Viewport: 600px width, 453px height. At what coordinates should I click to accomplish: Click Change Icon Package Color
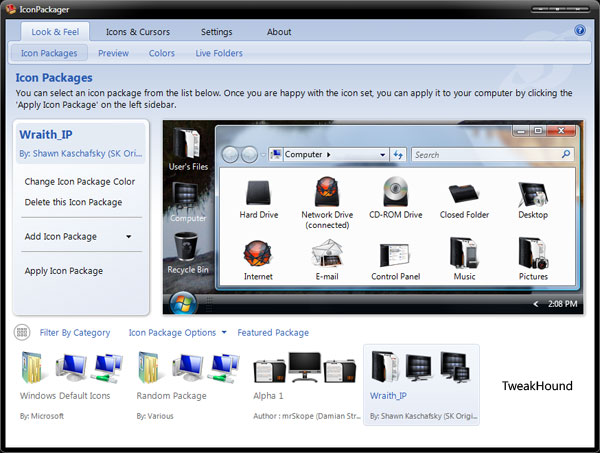coord(80,181)
